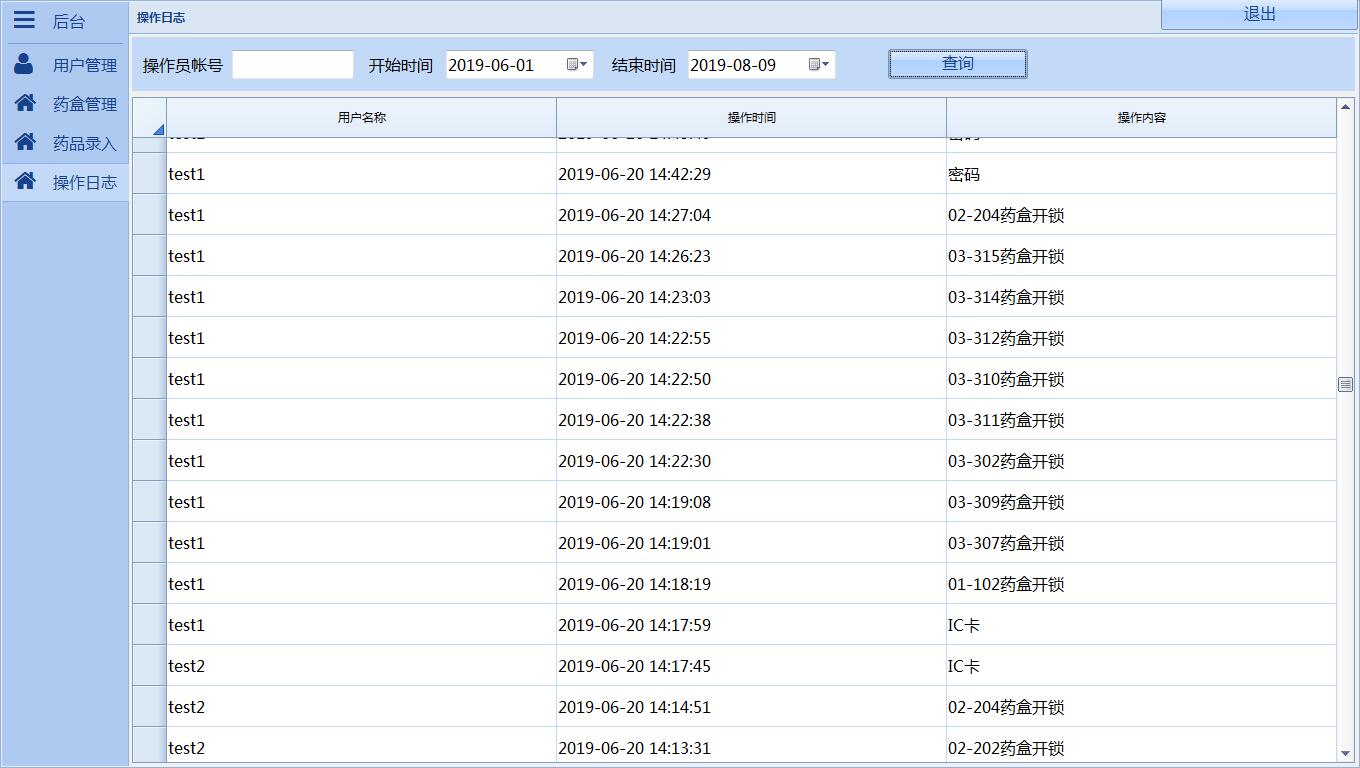Click the home icon beside 药品录入
The image size is (1360, 768).
tap(25, 142)
